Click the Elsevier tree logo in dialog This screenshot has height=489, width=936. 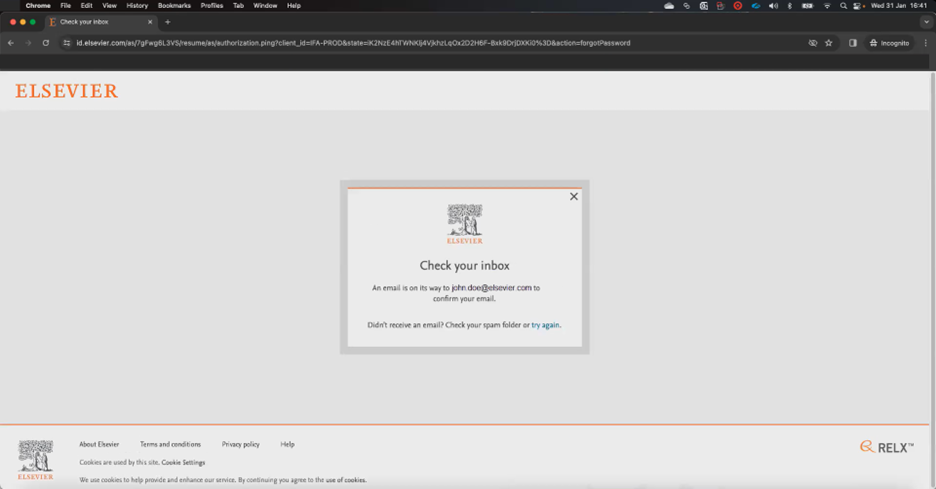click(x=464, y=224)
